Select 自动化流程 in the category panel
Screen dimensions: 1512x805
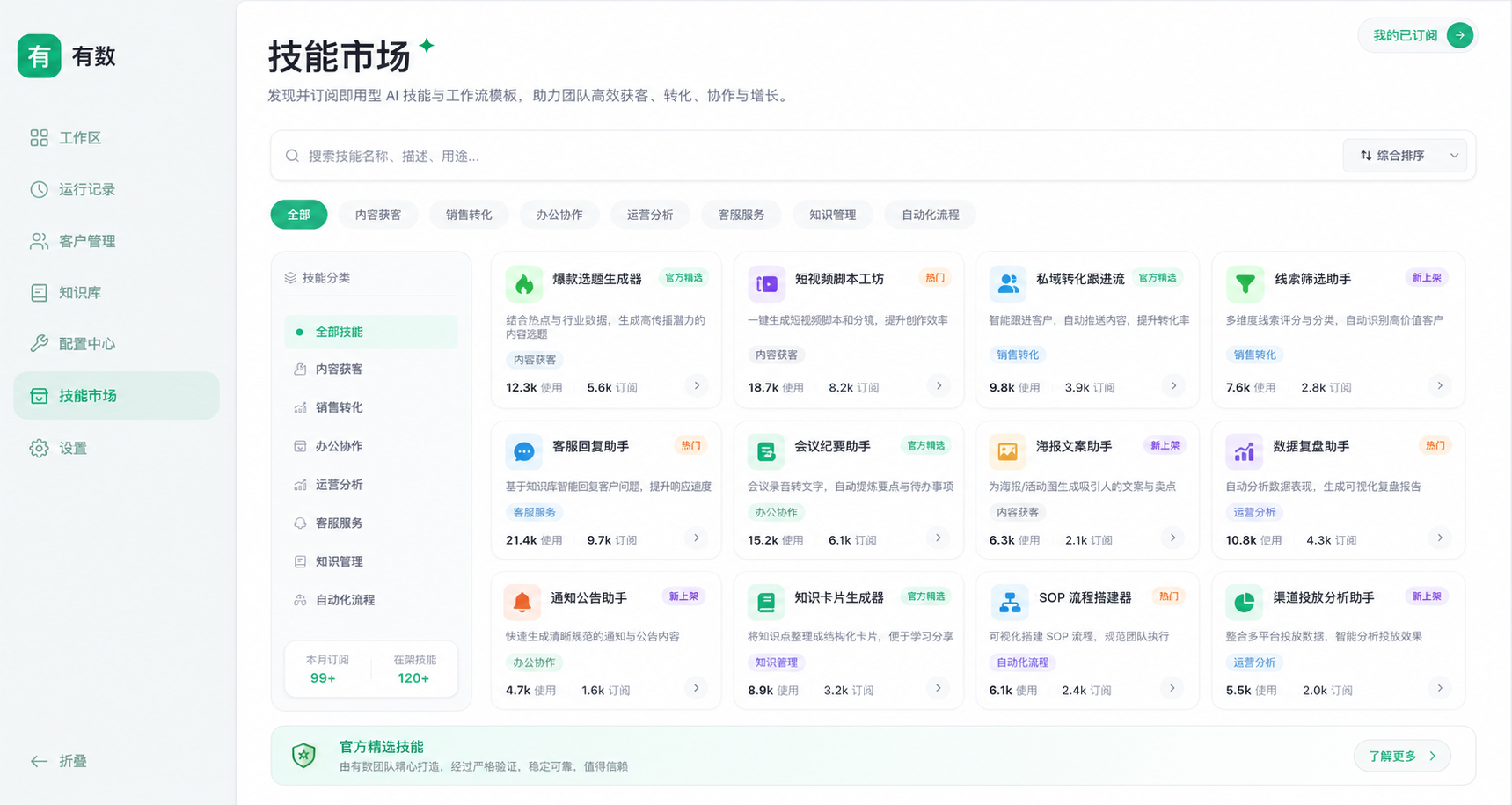[371, 600]
